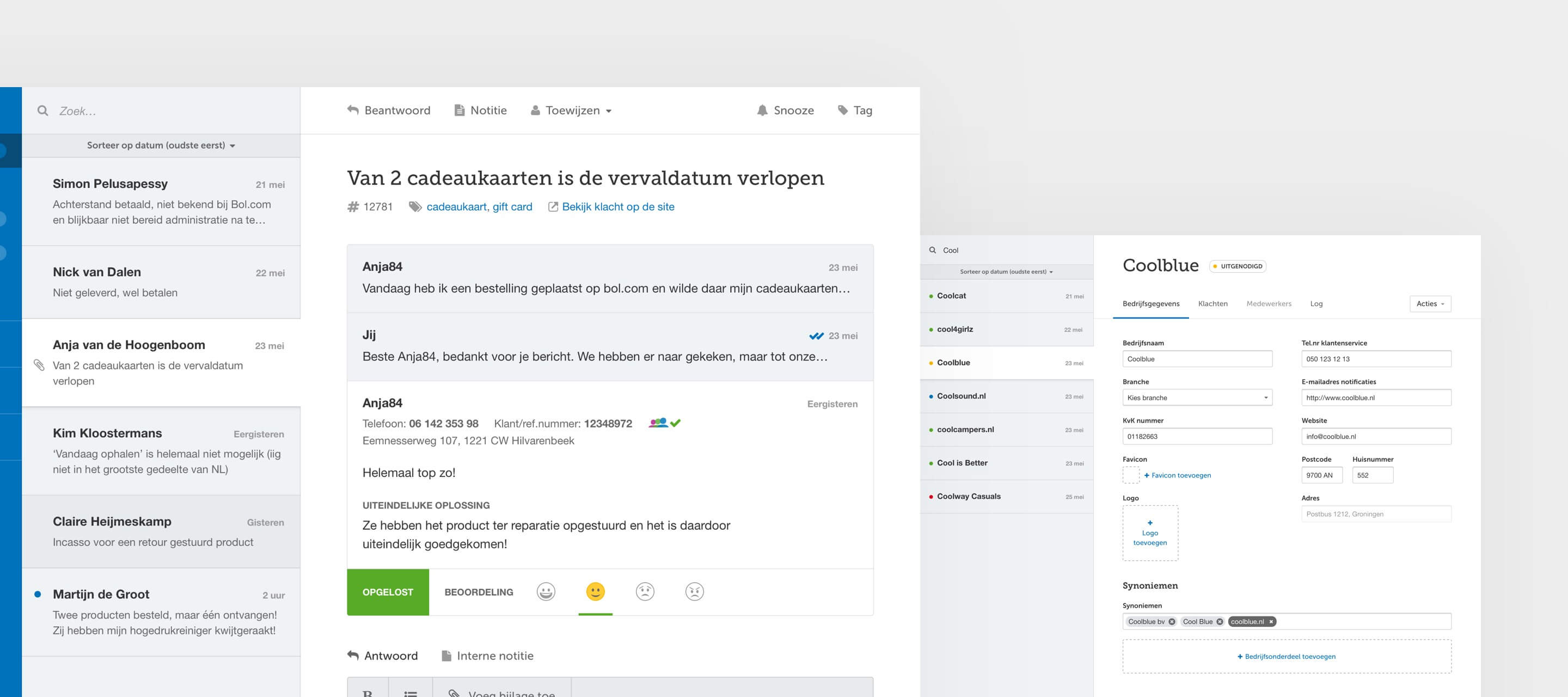Click the double checkmark read-receipt icon by Jij
The image size is (1568, 697).
pos(816,336)
